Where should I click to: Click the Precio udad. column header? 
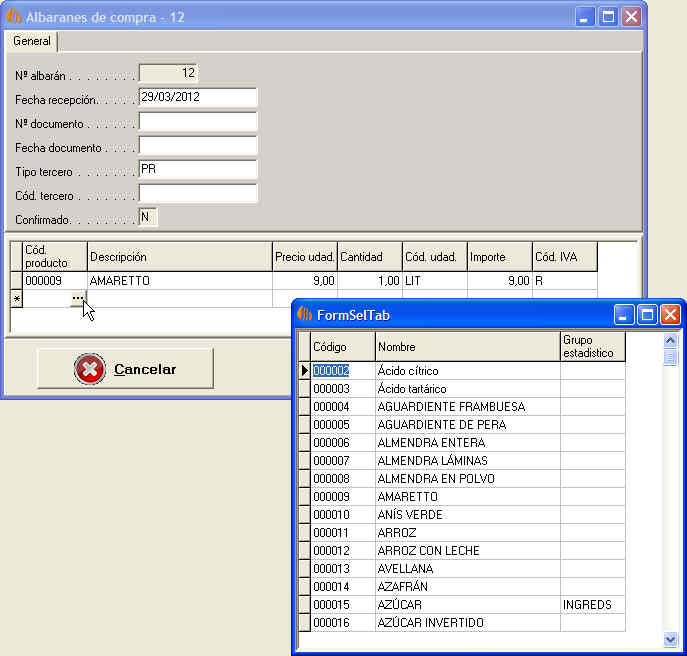305,256
